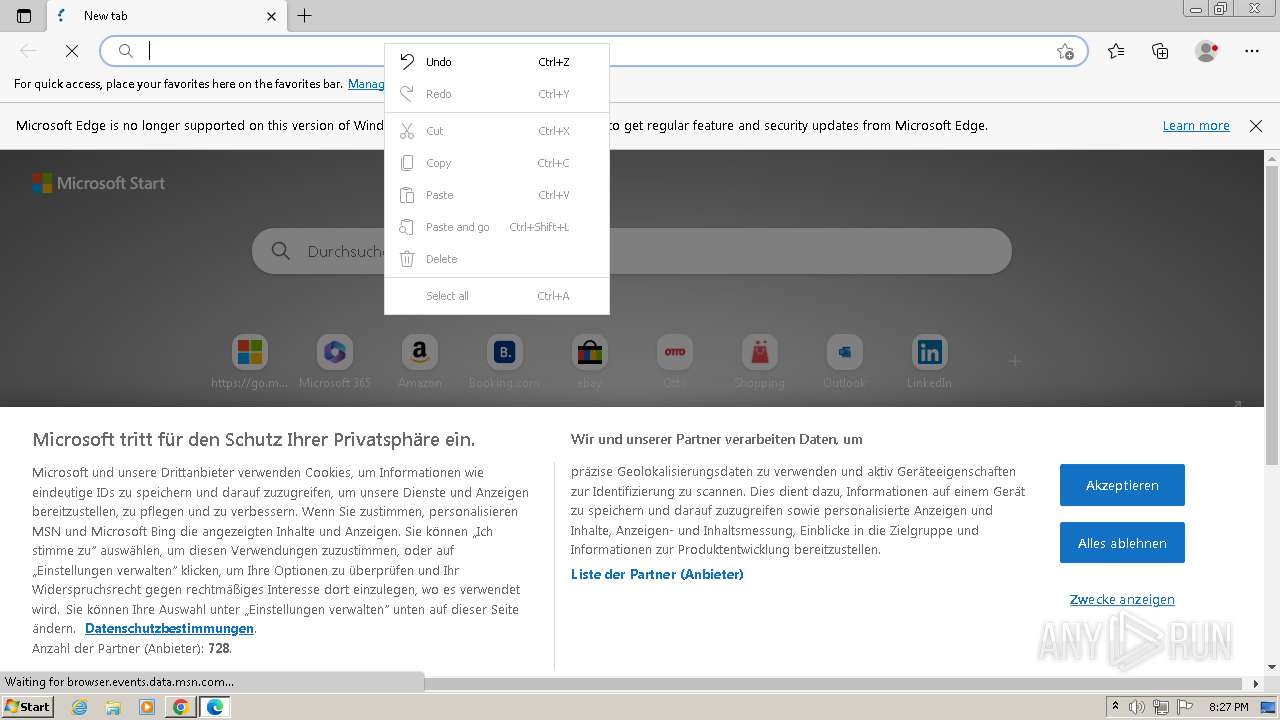
Task: Open the Booking.com quick link
Action: [x=505, y=362]
